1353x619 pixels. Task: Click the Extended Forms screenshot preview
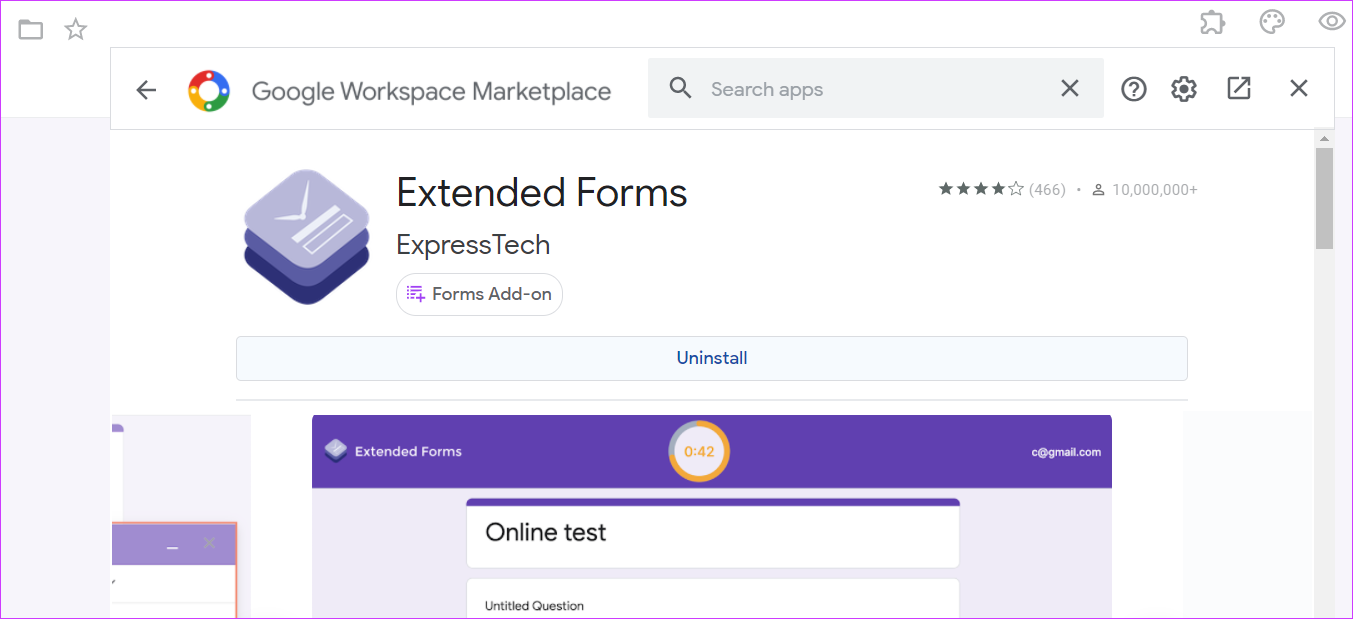coord(711,515)
